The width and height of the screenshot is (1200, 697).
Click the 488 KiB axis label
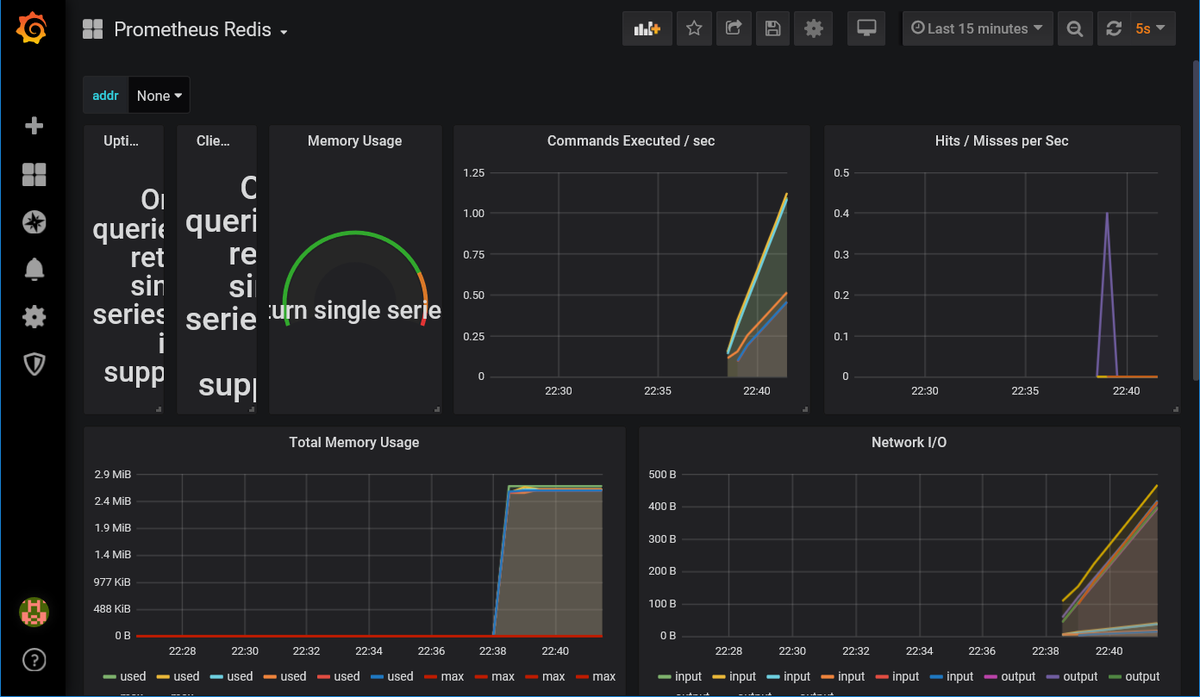[112, 608]
